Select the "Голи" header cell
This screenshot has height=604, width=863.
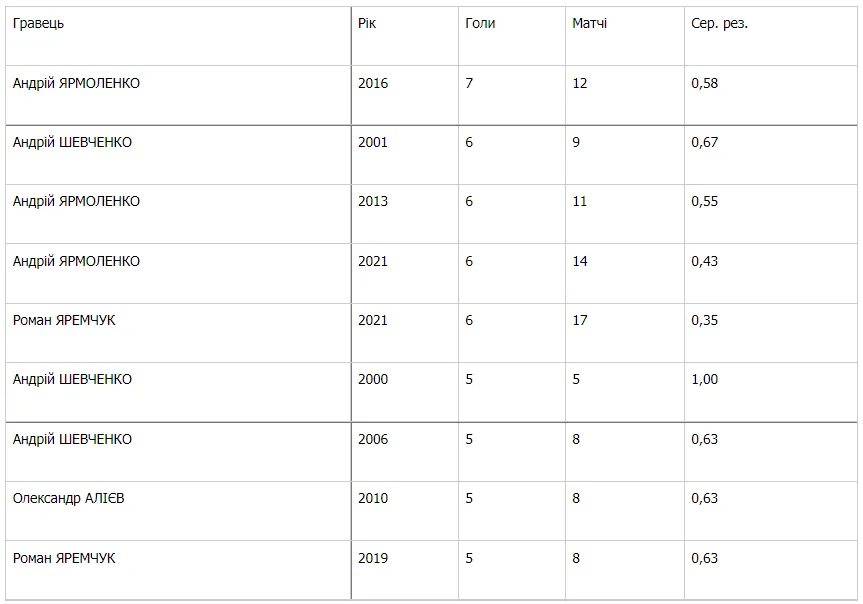(480, 23)
